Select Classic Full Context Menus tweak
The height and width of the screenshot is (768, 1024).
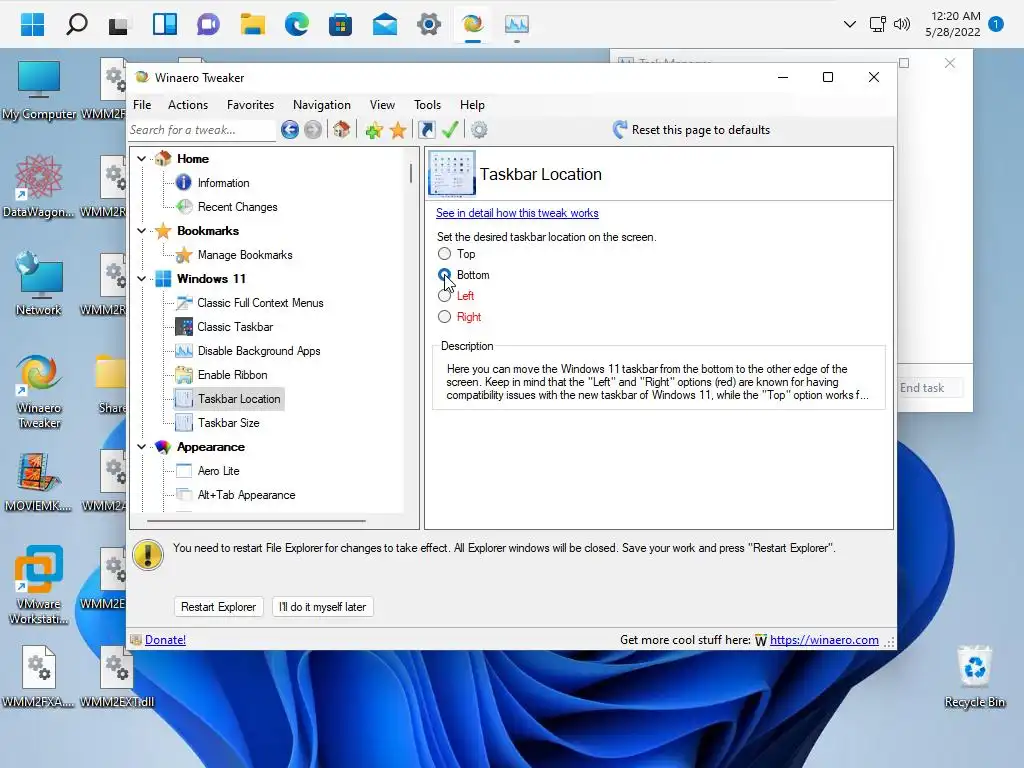point(261,303)
